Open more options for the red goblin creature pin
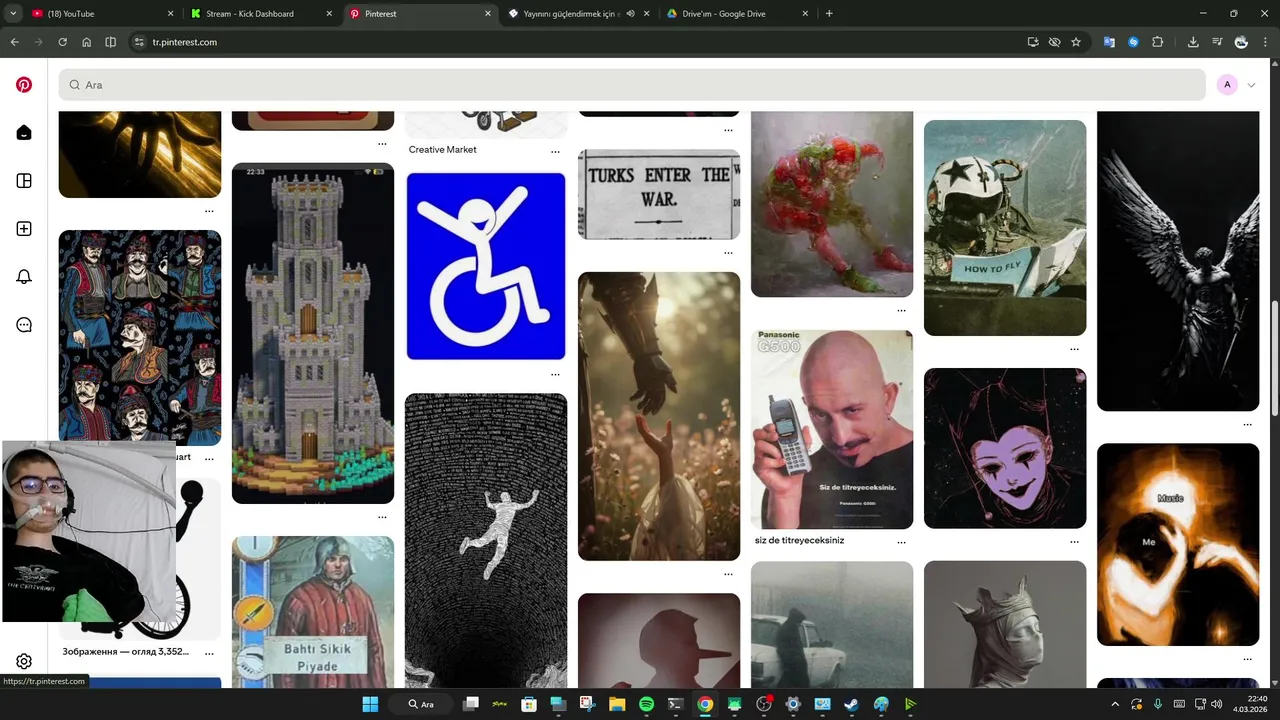The height and width of the screenshot is (720, 1280). [x=901, y=310]
